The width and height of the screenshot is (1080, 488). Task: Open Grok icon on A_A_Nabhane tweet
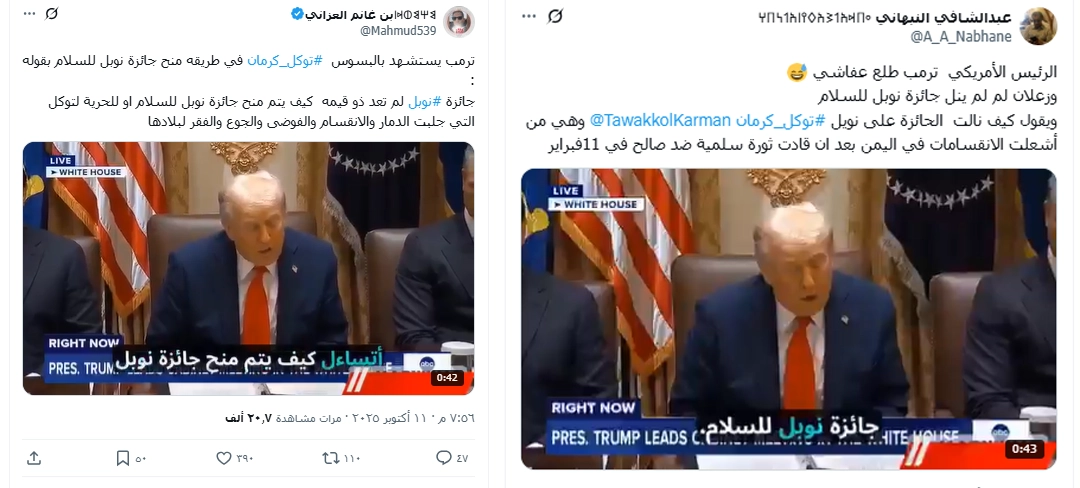coord(555,16)
